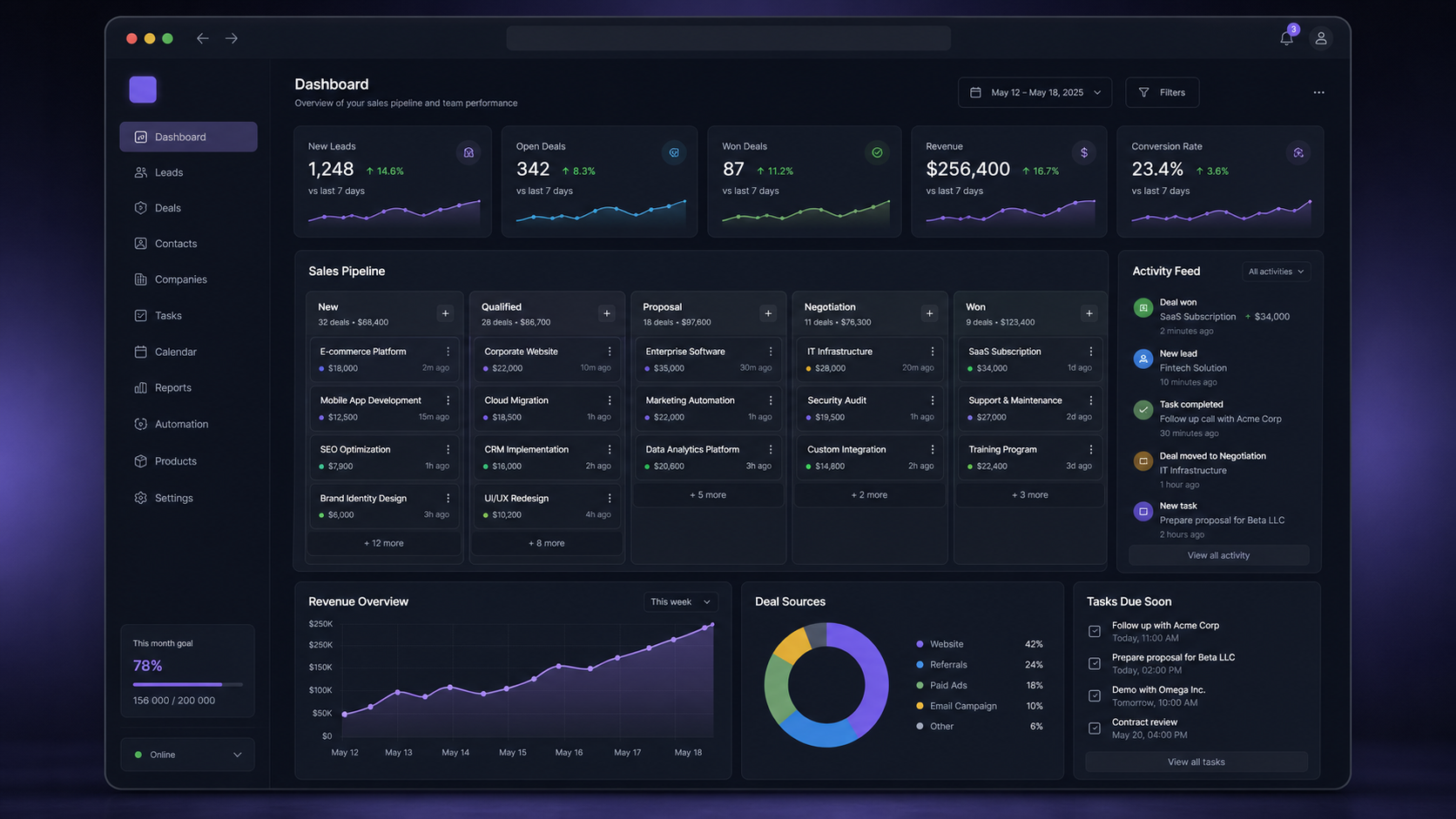The width and height of the screenshot is (1456, 819).
Task: Expand + 2 more in Negotiation column
Action: 869,494
